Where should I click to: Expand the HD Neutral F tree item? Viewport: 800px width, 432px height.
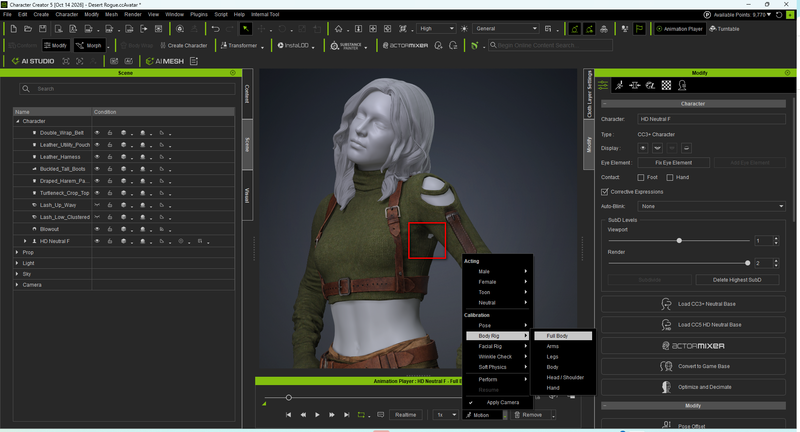[25, 241]
